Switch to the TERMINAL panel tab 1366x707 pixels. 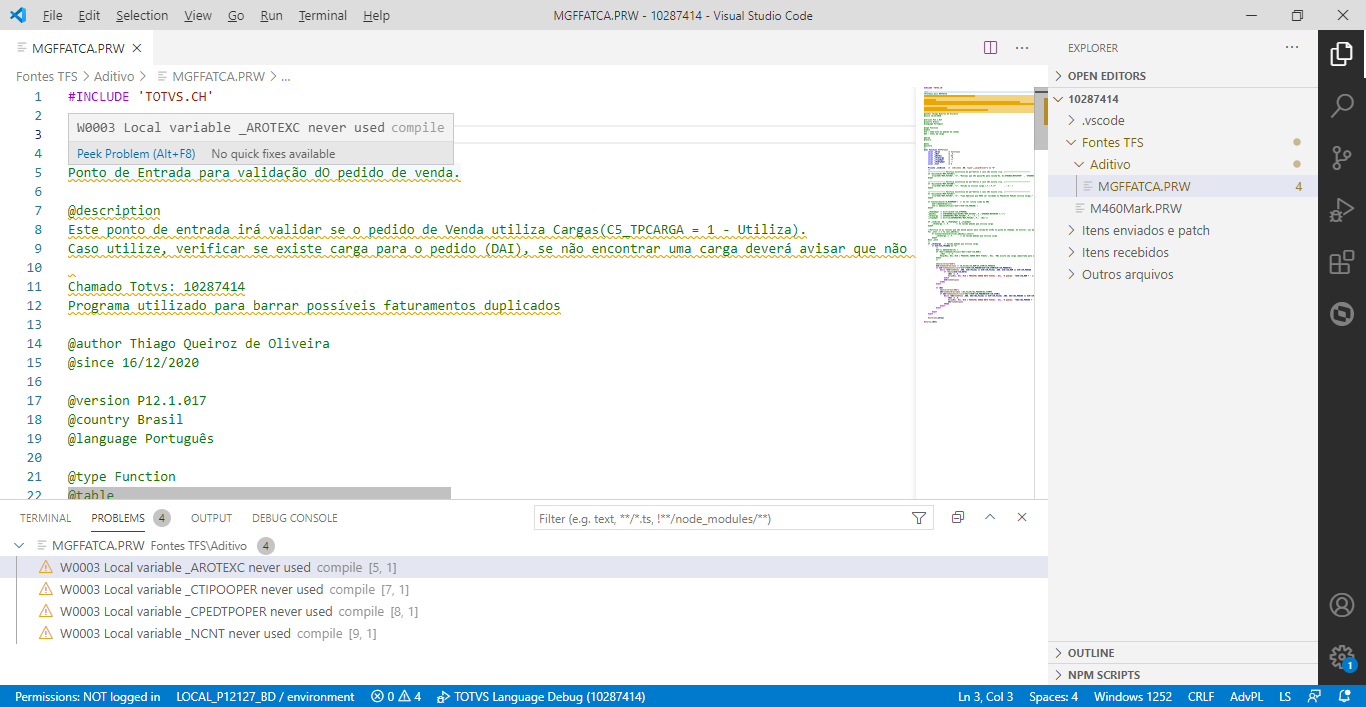point(46,518)
